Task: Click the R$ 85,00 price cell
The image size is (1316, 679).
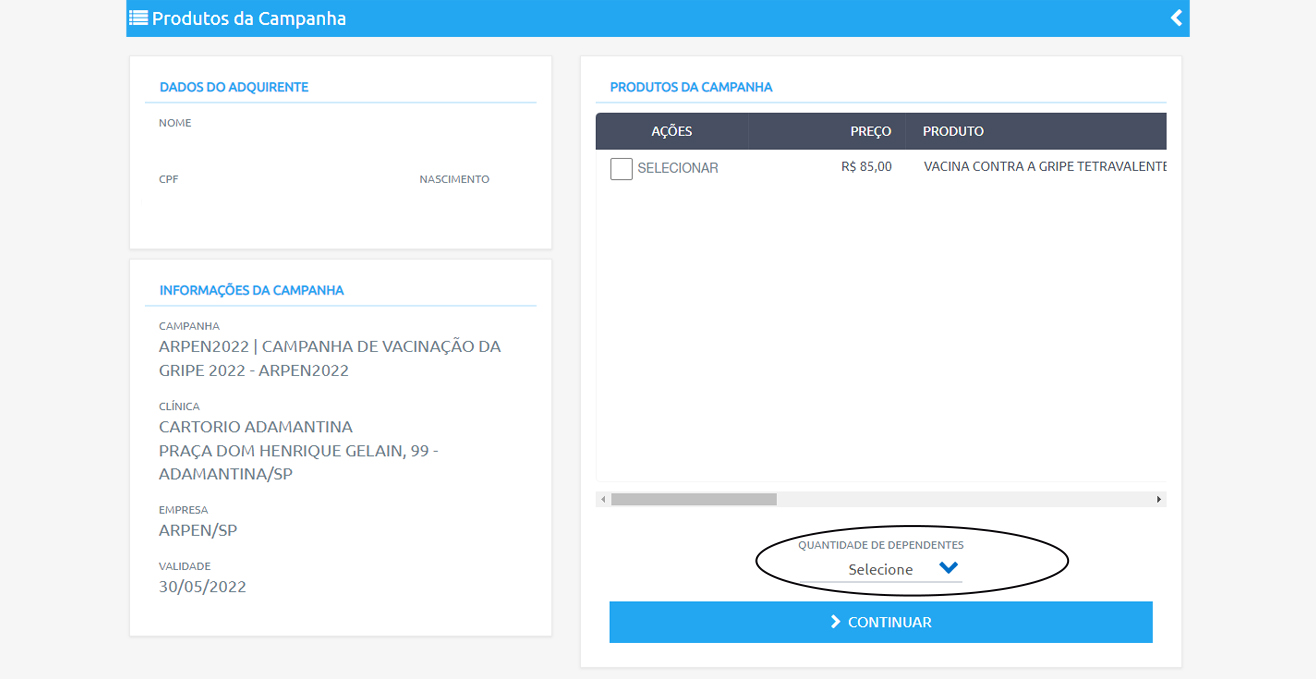Action: [866, 167]
